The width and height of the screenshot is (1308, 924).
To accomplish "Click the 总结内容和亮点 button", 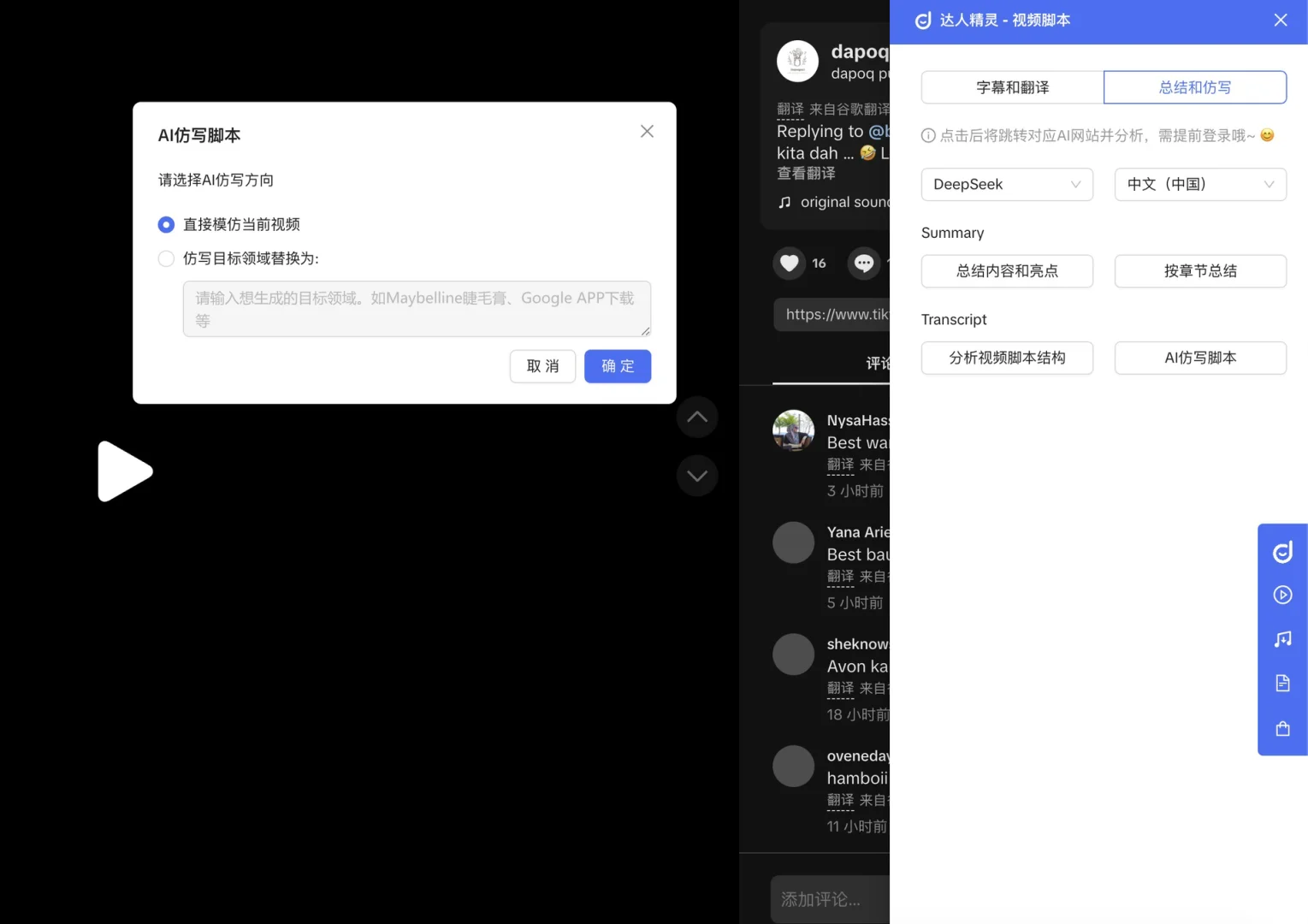I will (1007, 271).
